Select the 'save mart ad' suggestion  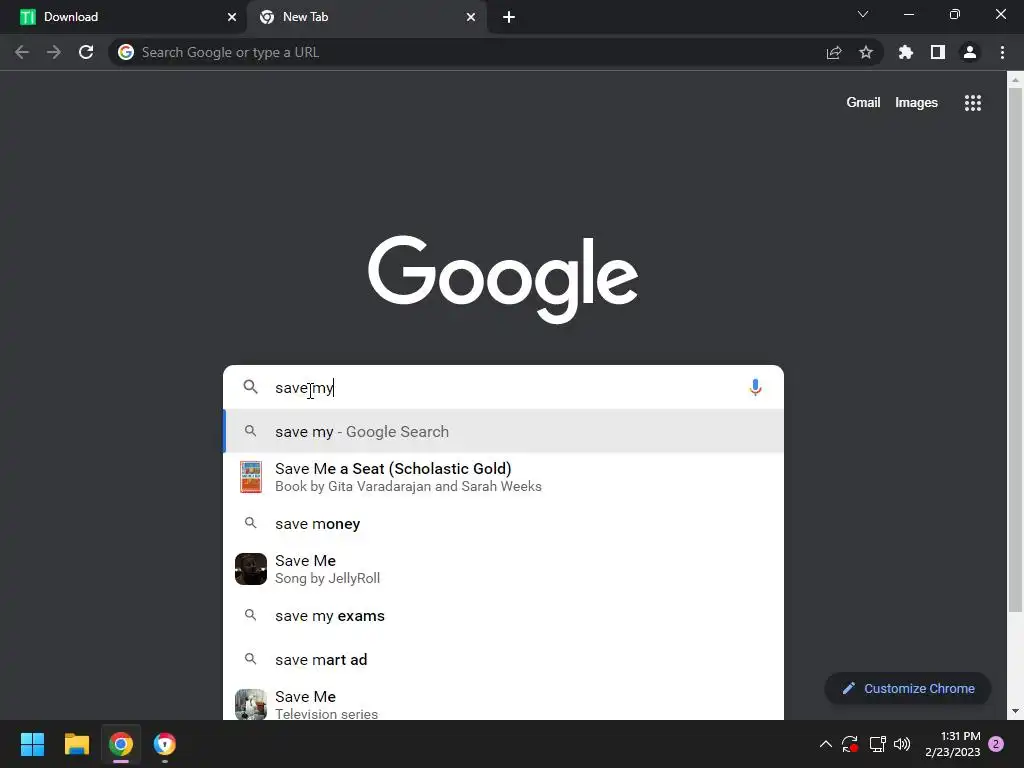[503, 660]
